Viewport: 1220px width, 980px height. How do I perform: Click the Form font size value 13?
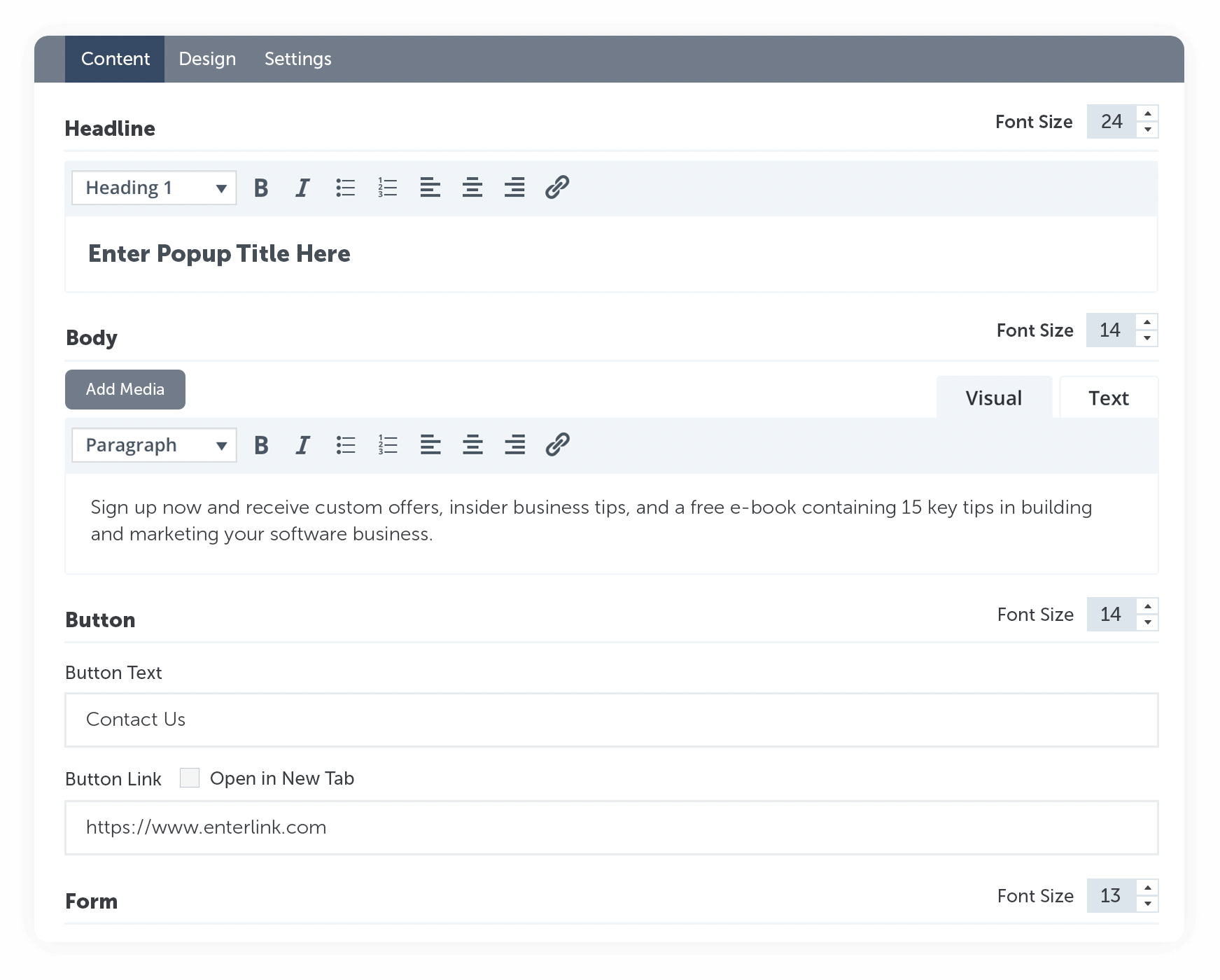click(x=1112, y=896)
